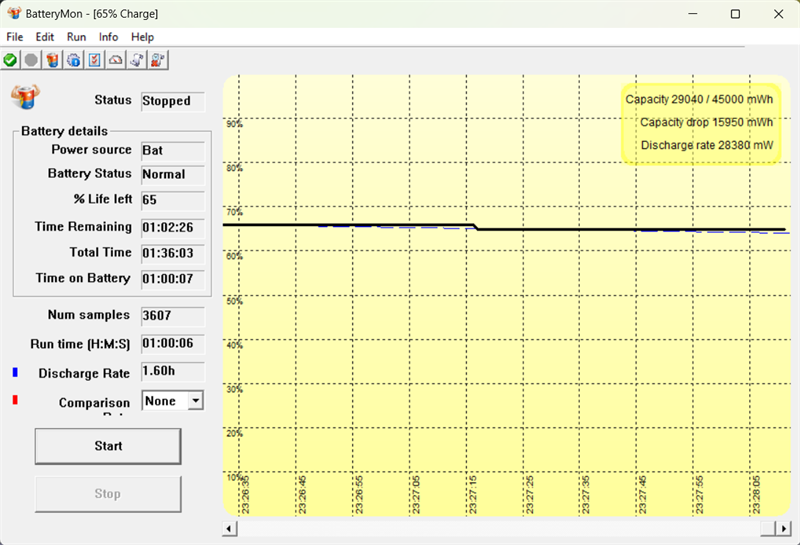The width and height of the screenshot is (800, 545).
Task: Click the Capacity drop 15950 mWh text
Action: click(x=707, y=122)
